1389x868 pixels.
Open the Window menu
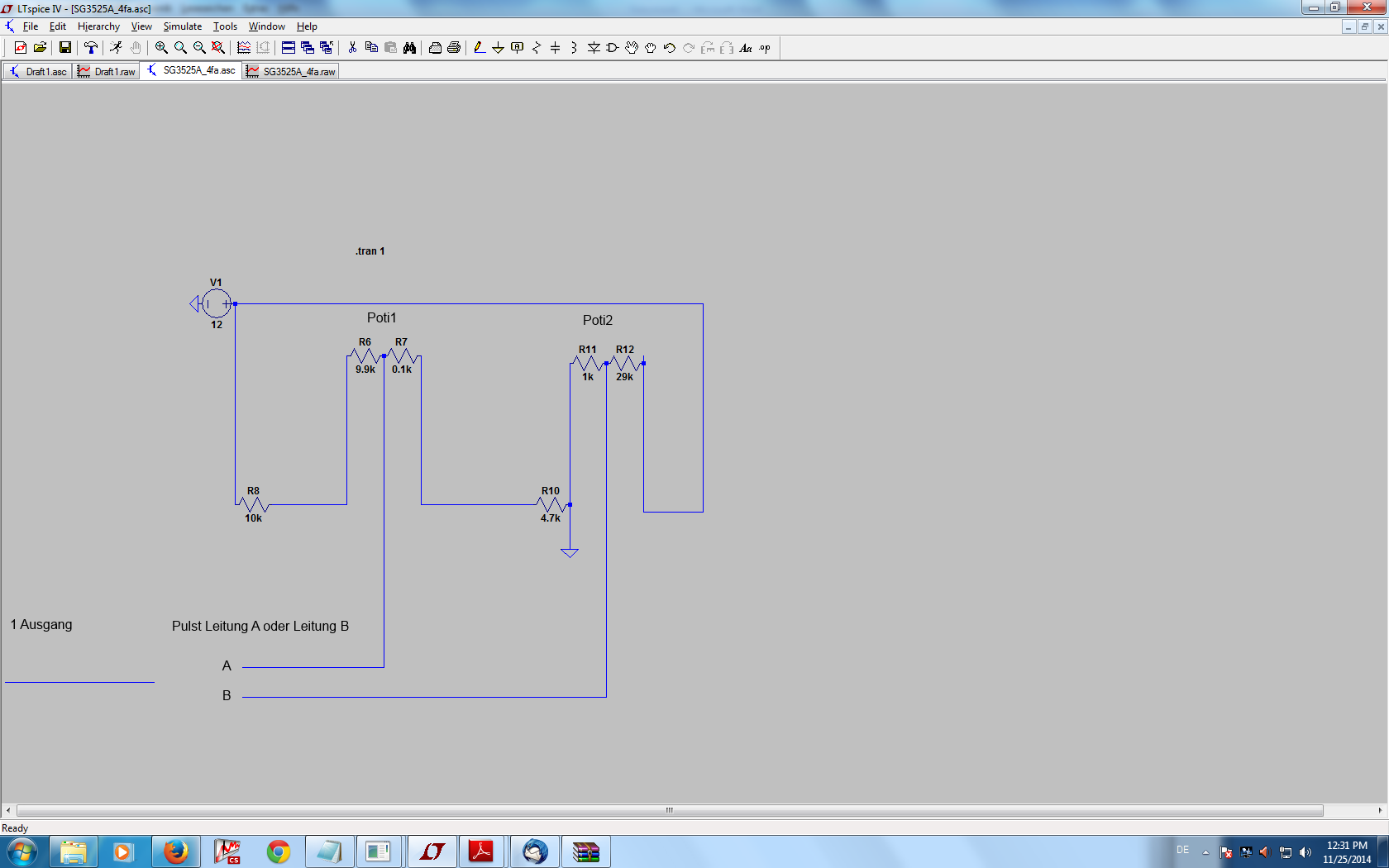point(266,26)
